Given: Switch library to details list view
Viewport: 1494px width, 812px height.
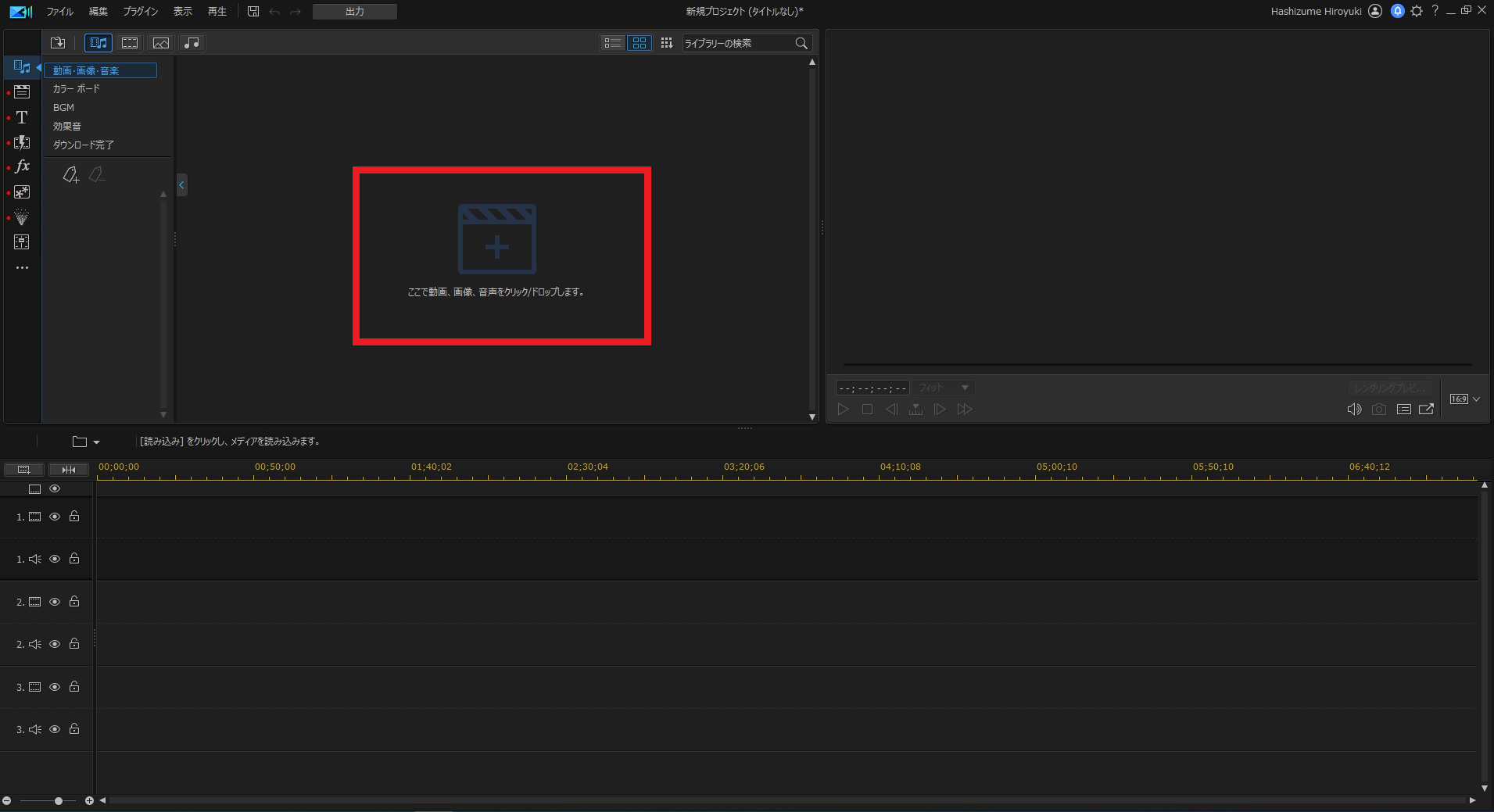Looking at the screenshot, I should tap(613, 43).
